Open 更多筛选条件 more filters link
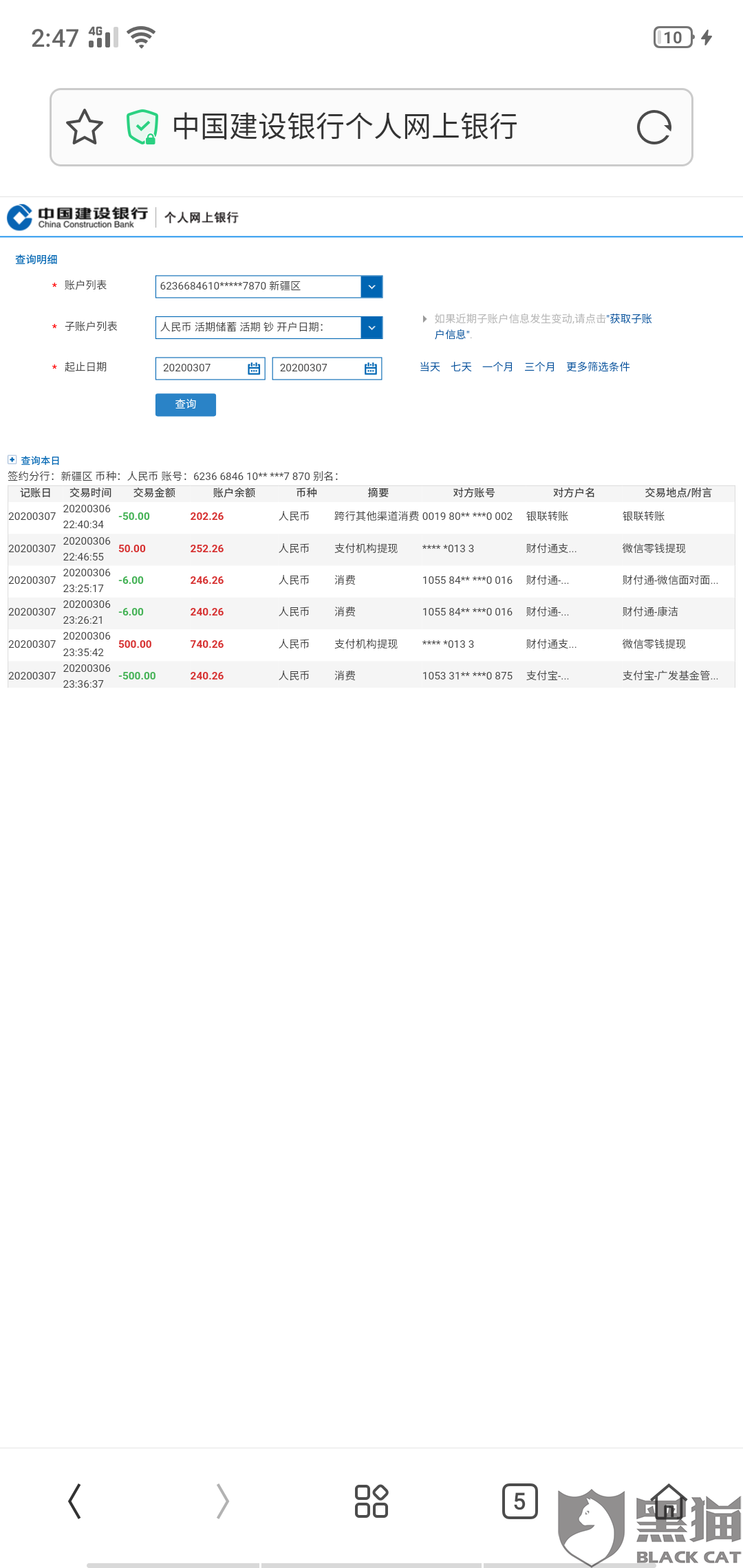 click(598, 367)
